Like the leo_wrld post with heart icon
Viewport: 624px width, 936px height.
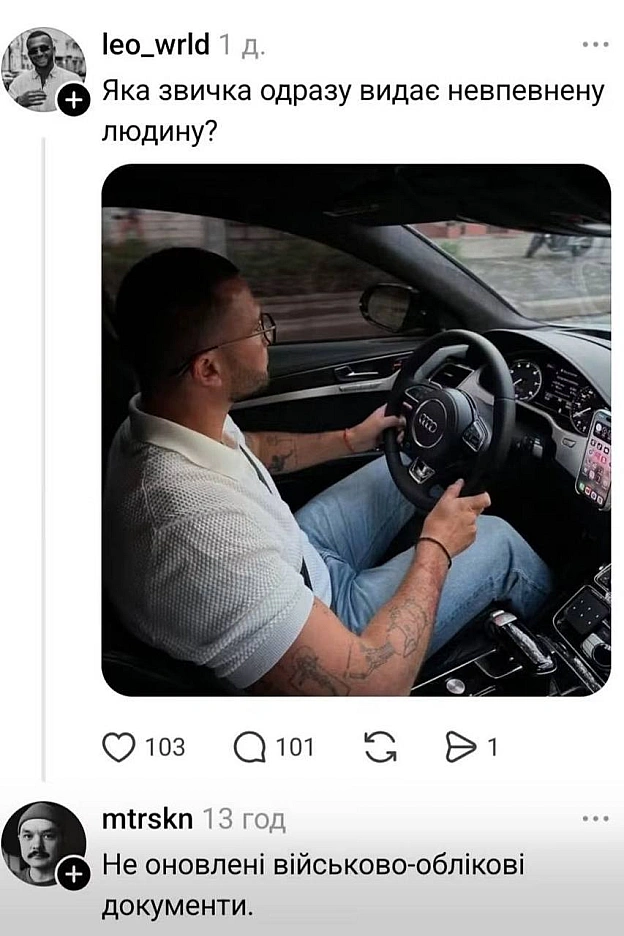pos(119,747)
